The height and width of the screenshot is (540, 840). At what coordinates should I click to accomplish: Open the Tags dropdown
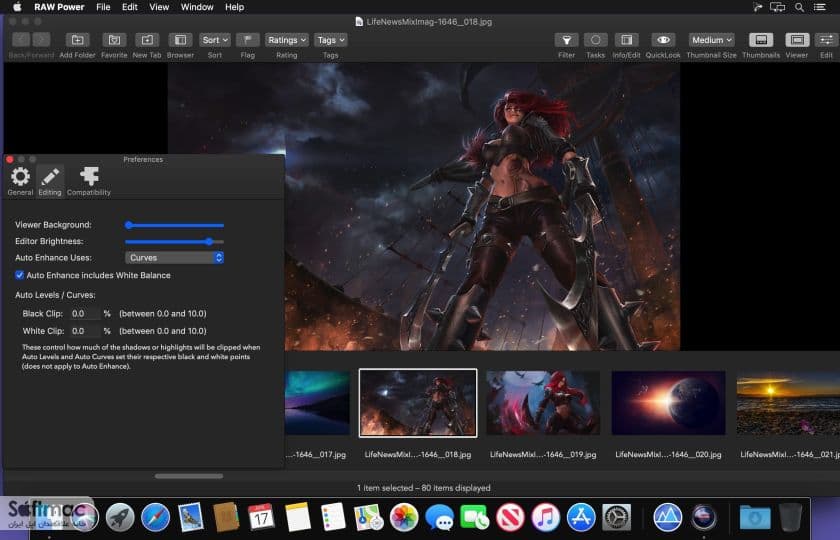point(331,40)
